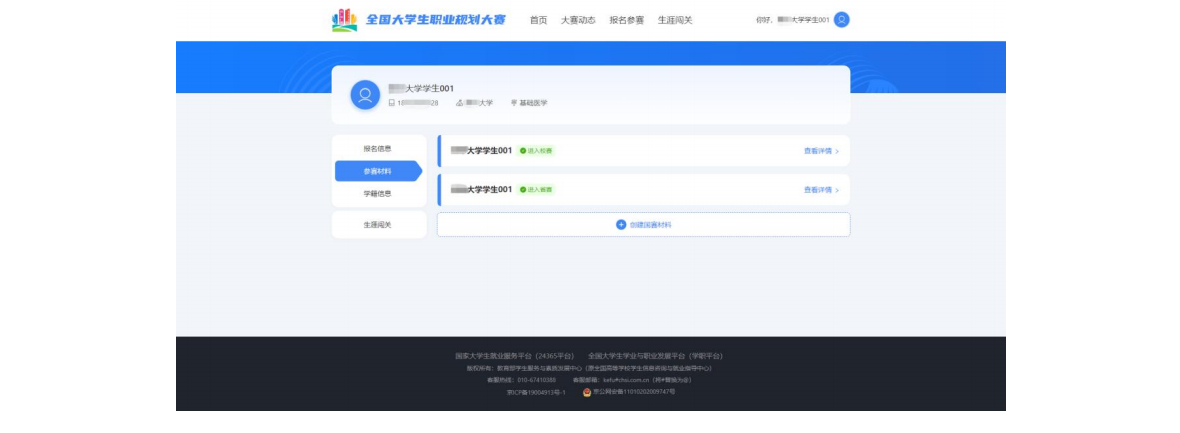Go to 大赛动态 in top navigation
Image resolution: width=1180 pixels, height=433 pixels.
click(578, 20)
